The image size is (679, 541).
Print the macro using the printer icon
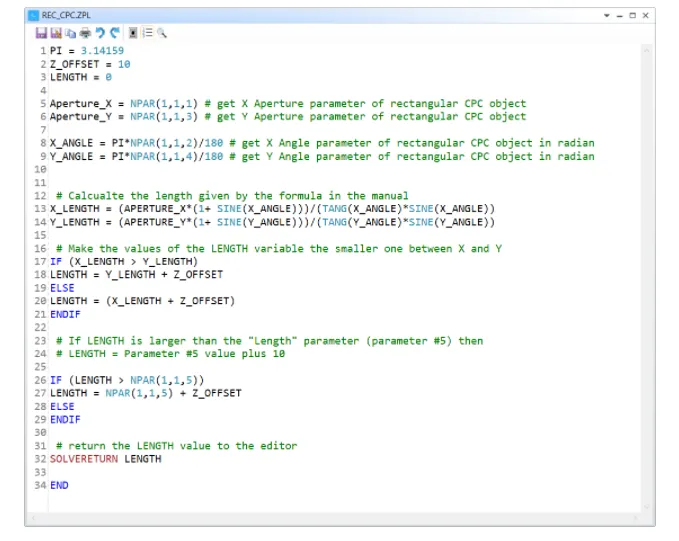click(85, 33)
